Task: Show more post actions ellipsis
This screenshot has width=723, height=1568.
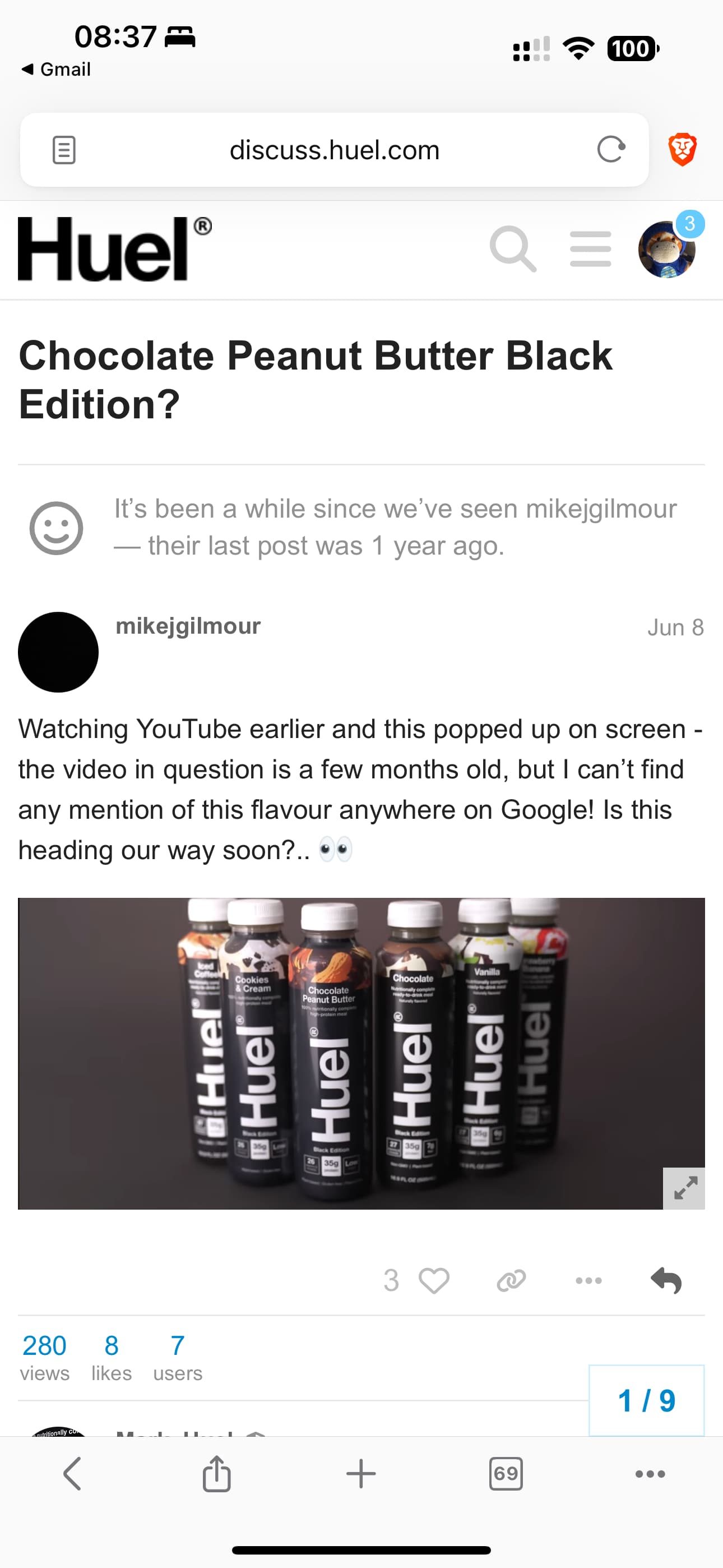Action: click(588, 1280)
